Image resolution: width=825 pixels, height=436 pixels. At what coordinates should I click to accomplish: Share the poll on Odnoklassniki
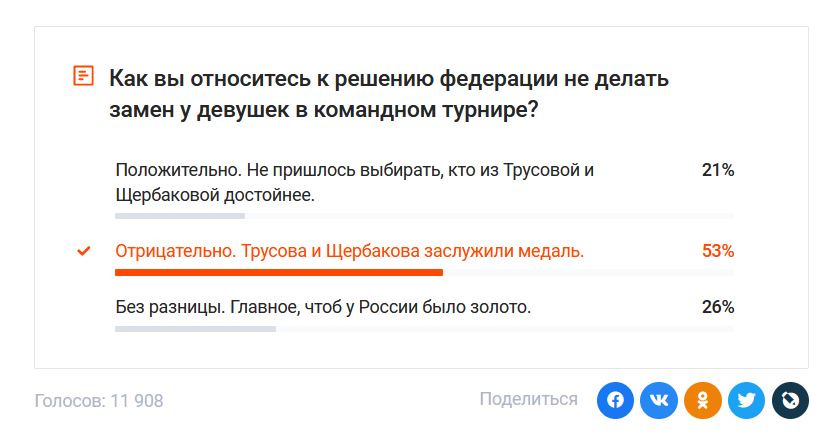tap(703, 401)
